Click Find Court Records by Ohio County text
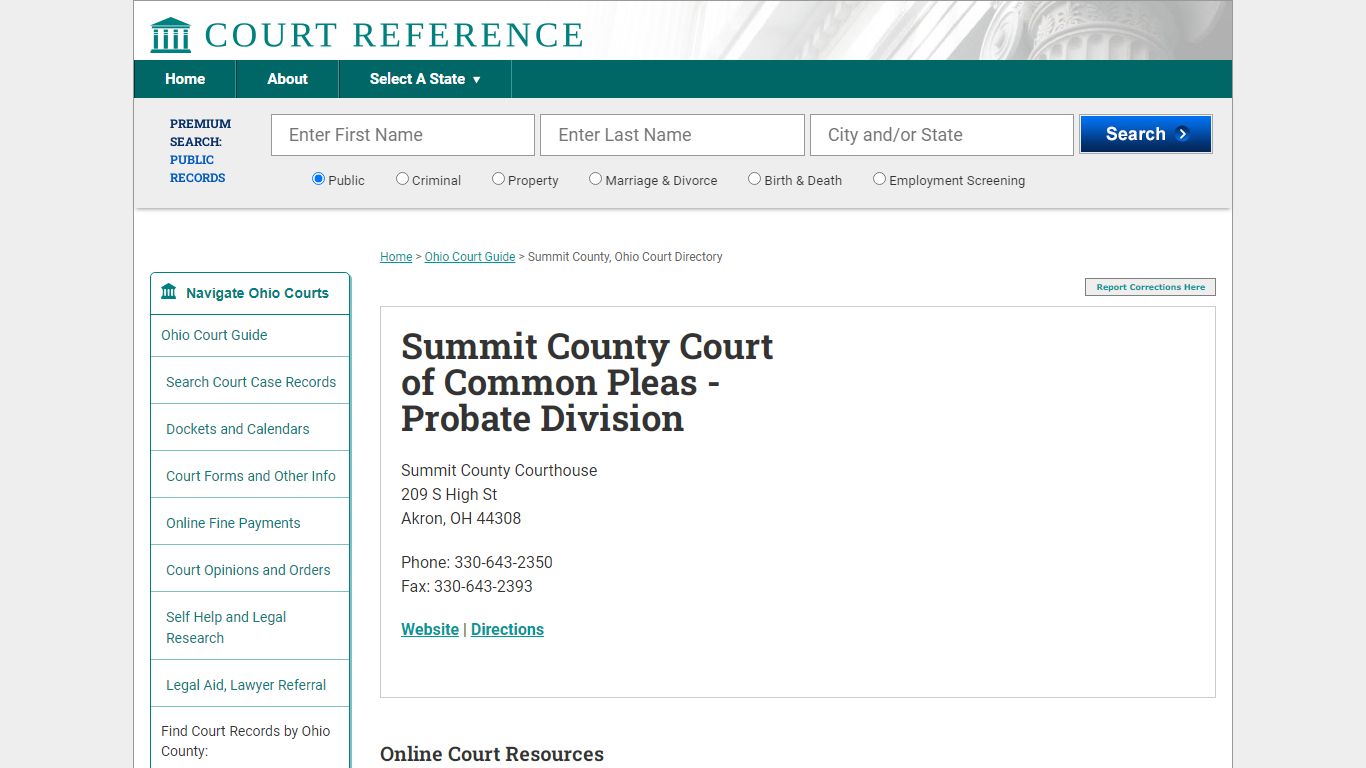Screen dimensions: 1366x768 pyautogui.click(x=246, y=741)
